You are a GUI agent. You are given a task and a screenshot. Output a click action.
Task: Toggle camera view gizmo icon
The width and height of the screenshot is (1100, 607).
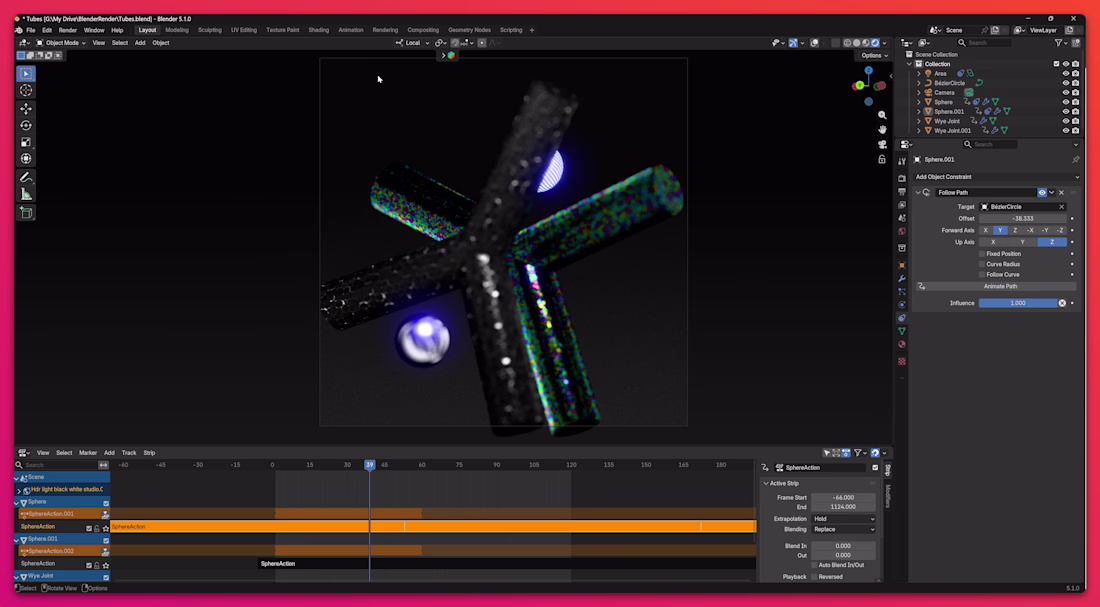882,145
